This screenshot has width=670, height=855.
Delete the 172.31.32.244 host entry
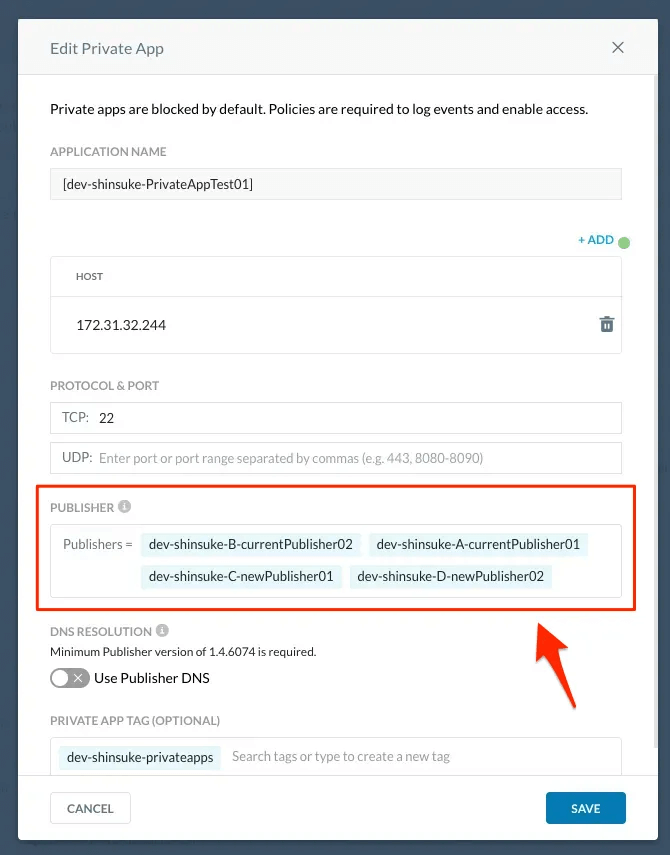click(x=607, y=324)
